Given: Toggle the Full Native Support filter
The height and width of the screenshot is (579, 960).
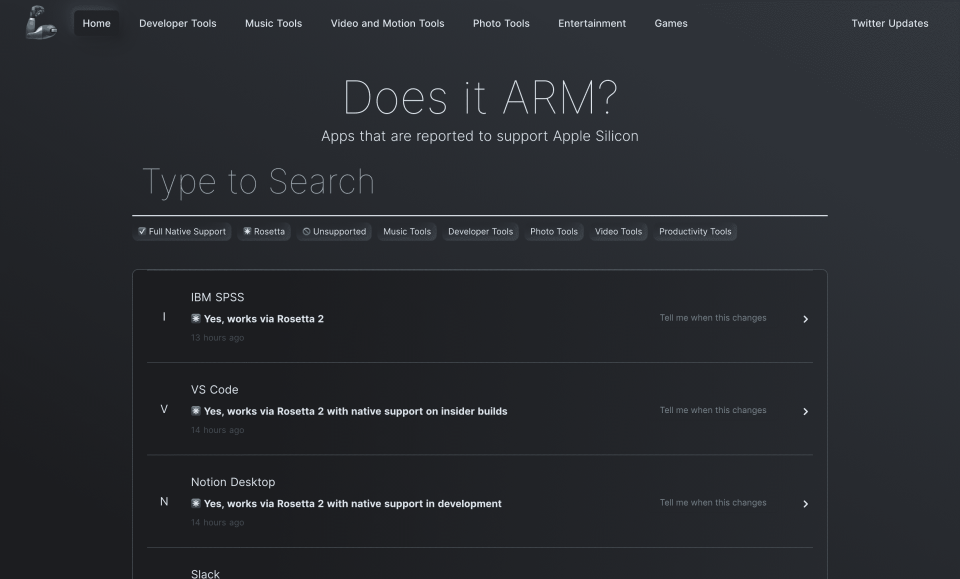Looking at the screenshot, I should (182, 232).
